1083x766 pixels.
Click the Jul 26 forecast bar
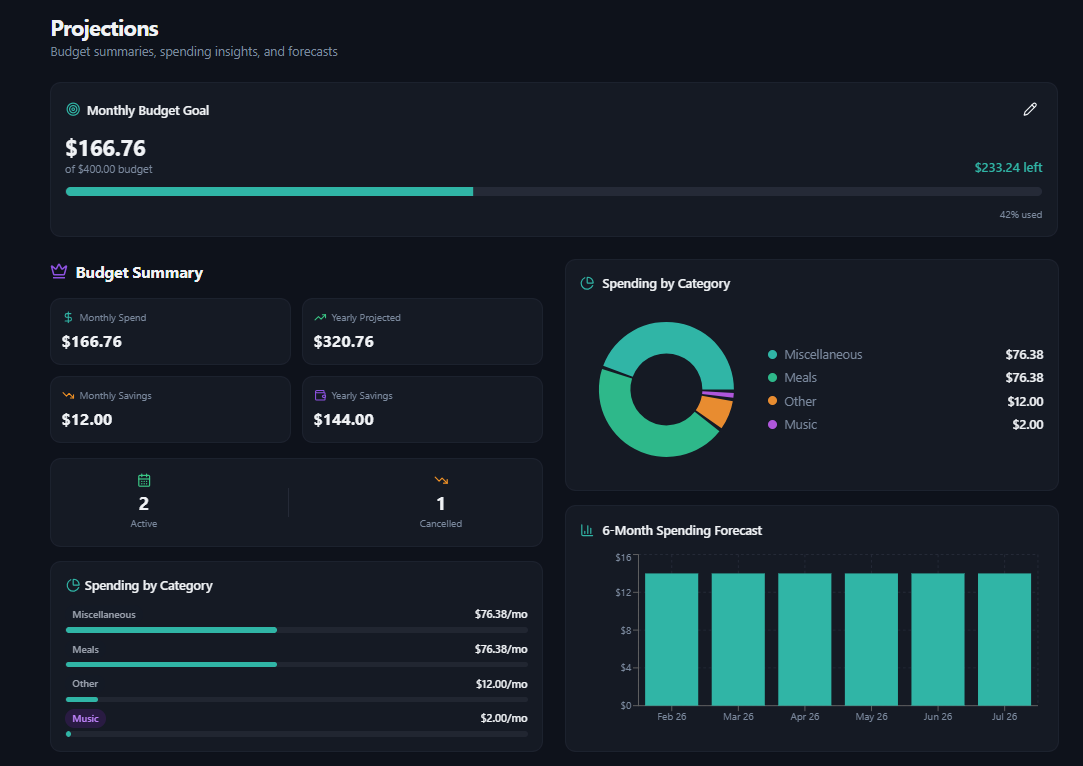click(1004, 639)
